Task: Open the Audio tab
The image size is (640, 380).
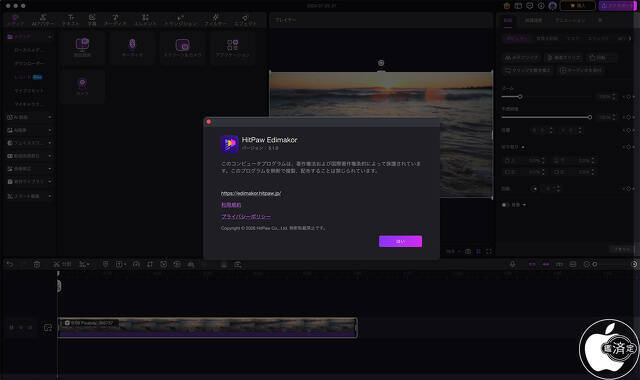Action: 116,20
